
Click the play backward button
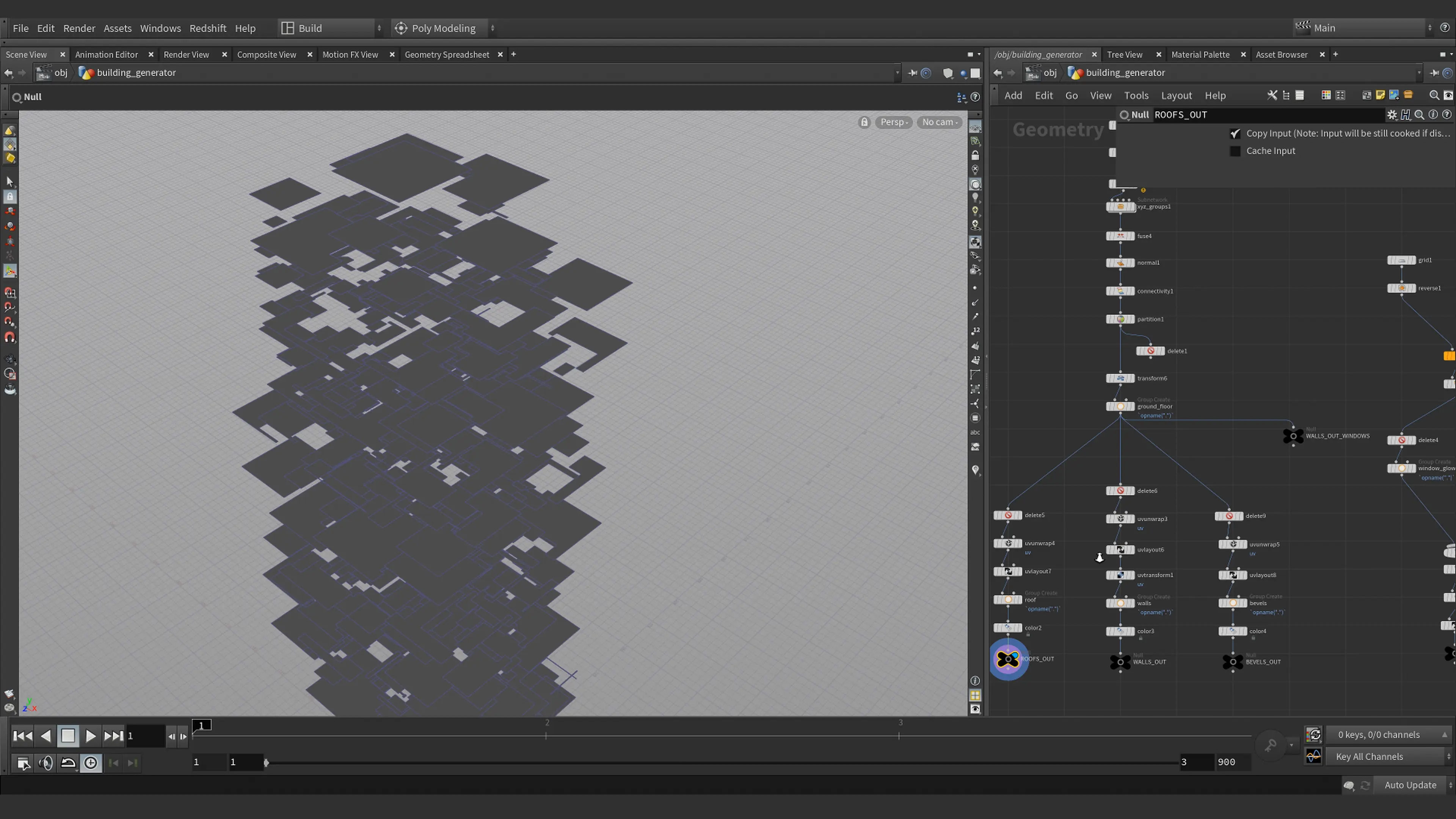[46, 736]
